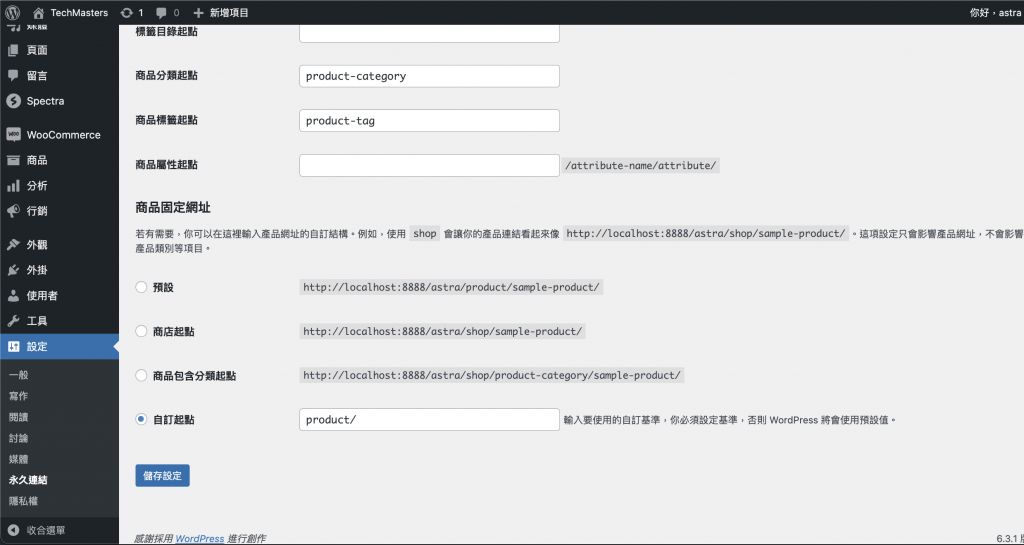Click the 收合選單 collapse arrow icon

(x=13, y=531)
